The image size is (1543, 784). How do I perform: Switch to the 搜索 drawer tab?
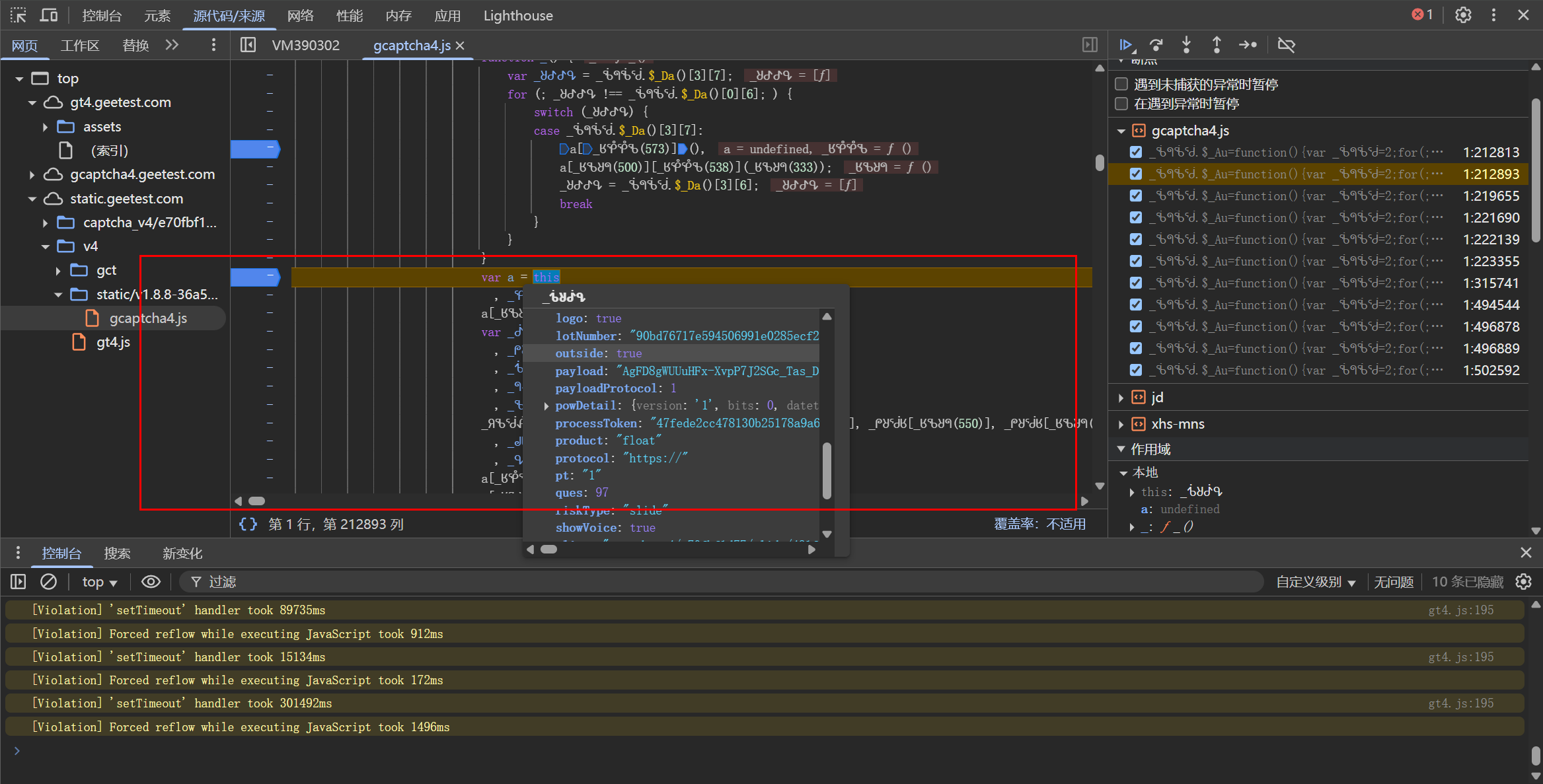[x=117, y=553]
